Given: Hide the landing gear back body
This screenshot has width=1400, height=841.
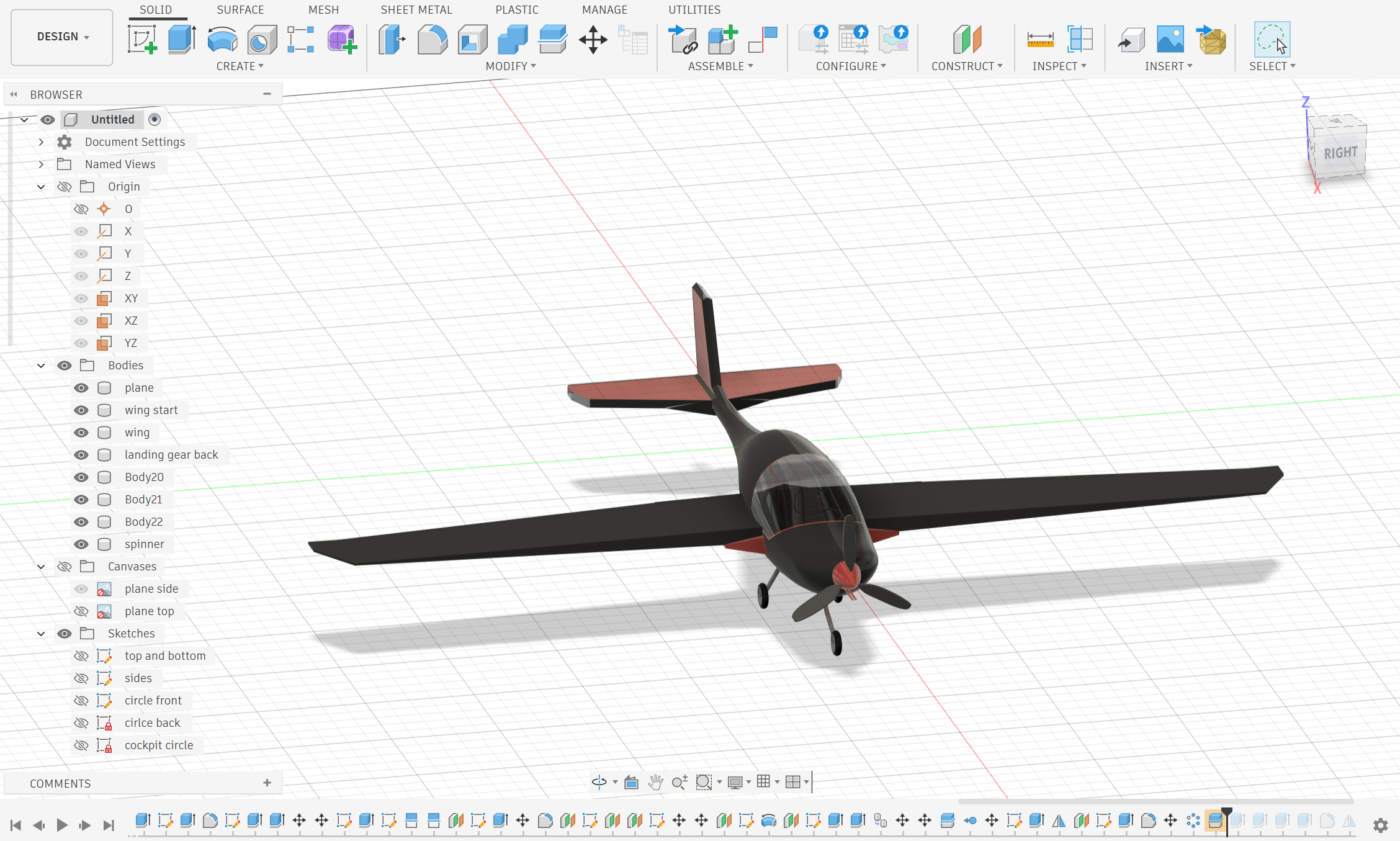Looking at the screenshot, I should [x=81, y=455].
